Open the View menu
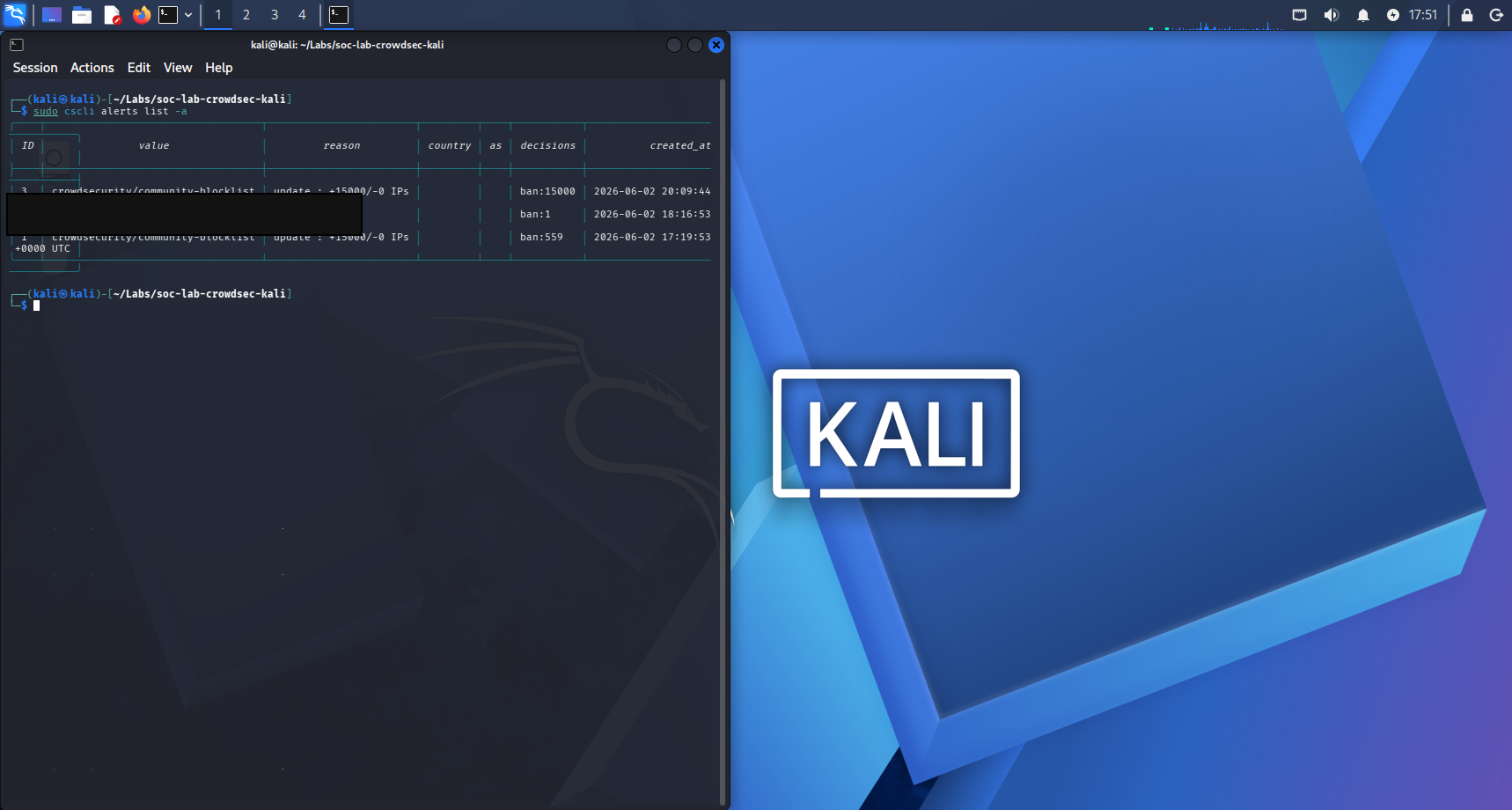The height and width of the screenshot is (810, 1512). [178, 68]
